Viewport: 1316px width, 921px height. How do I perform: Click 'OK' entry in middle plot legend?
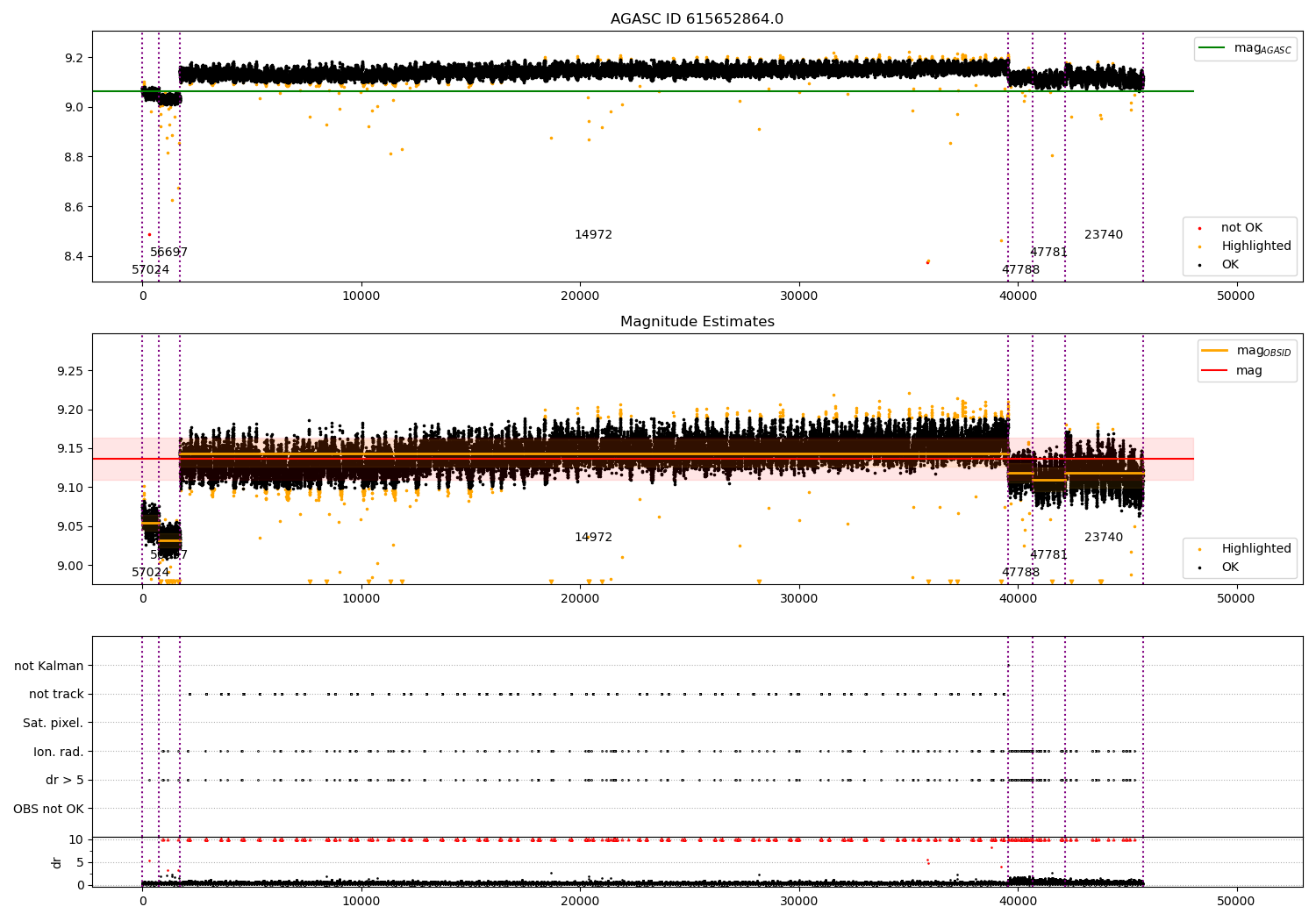point(1230,568)
